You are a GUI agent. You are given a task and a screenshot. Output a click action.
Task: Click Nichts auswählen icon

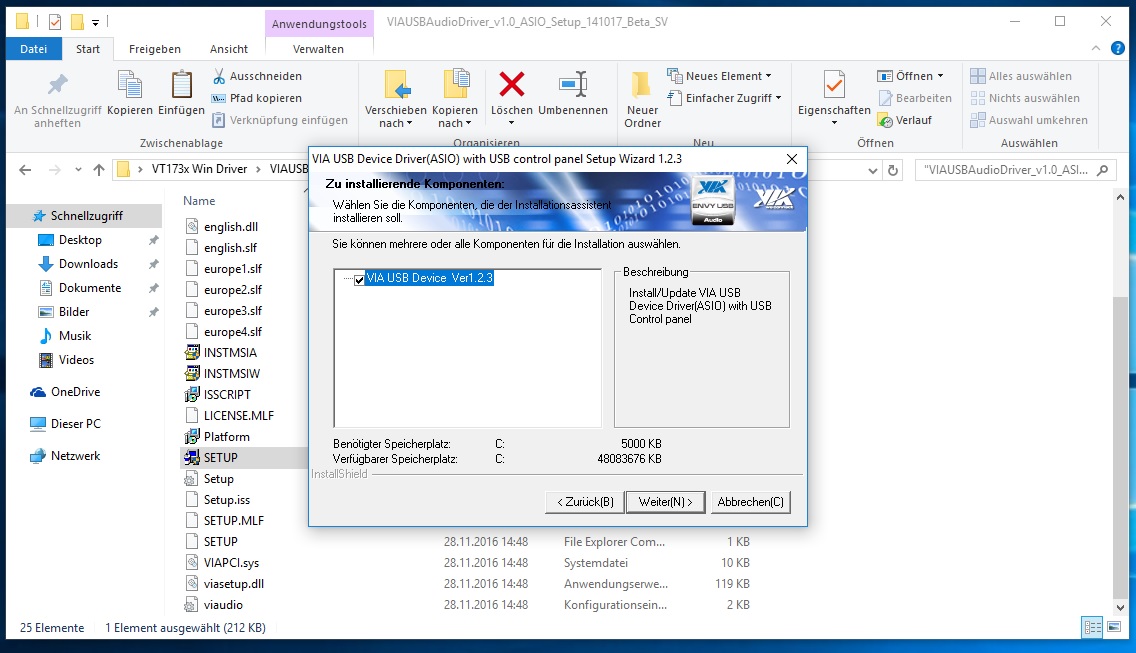(x=978, y=98)
